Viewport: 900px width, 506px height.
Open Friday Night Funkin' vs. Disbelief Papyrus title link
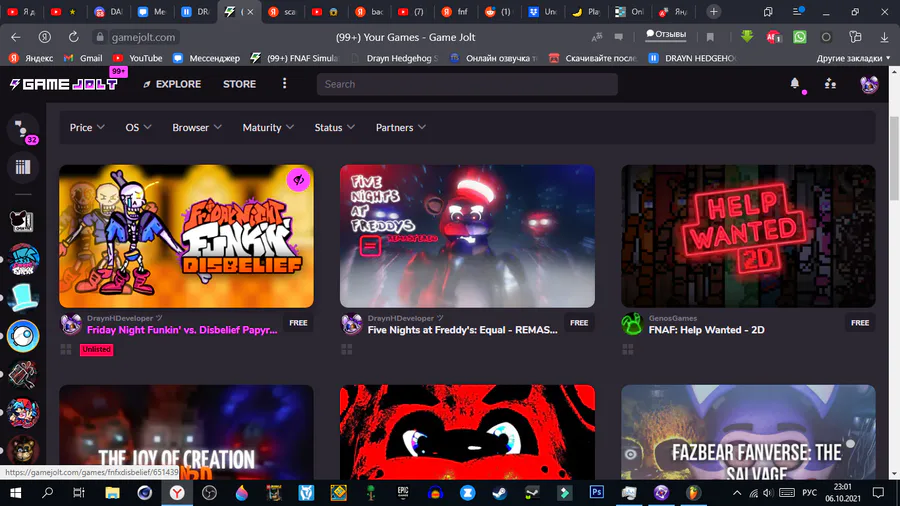click(182, 330)
